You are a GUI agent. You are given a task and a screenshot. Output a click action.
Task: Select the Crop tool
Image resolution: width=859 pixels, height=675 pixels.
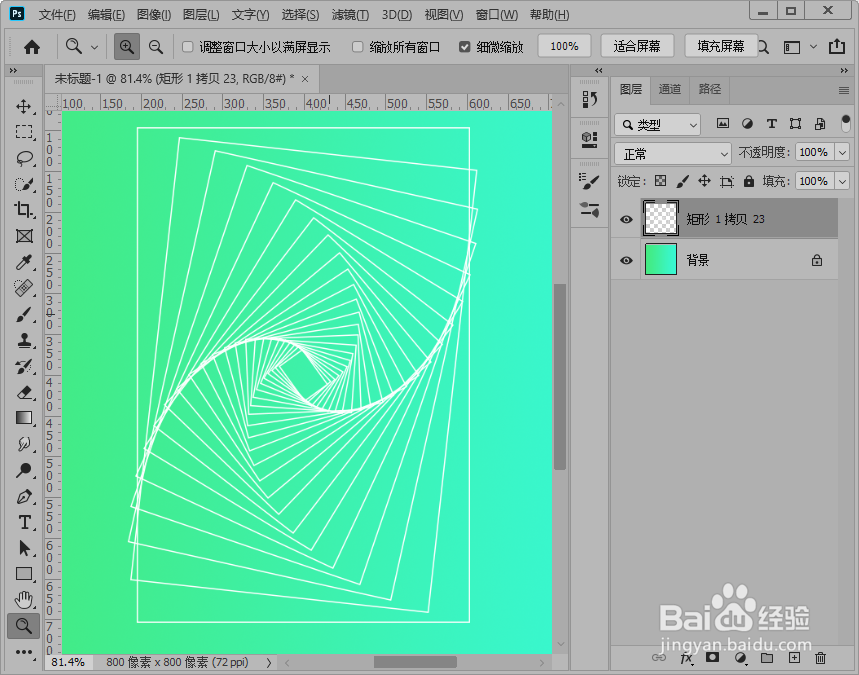pos(25,210)
